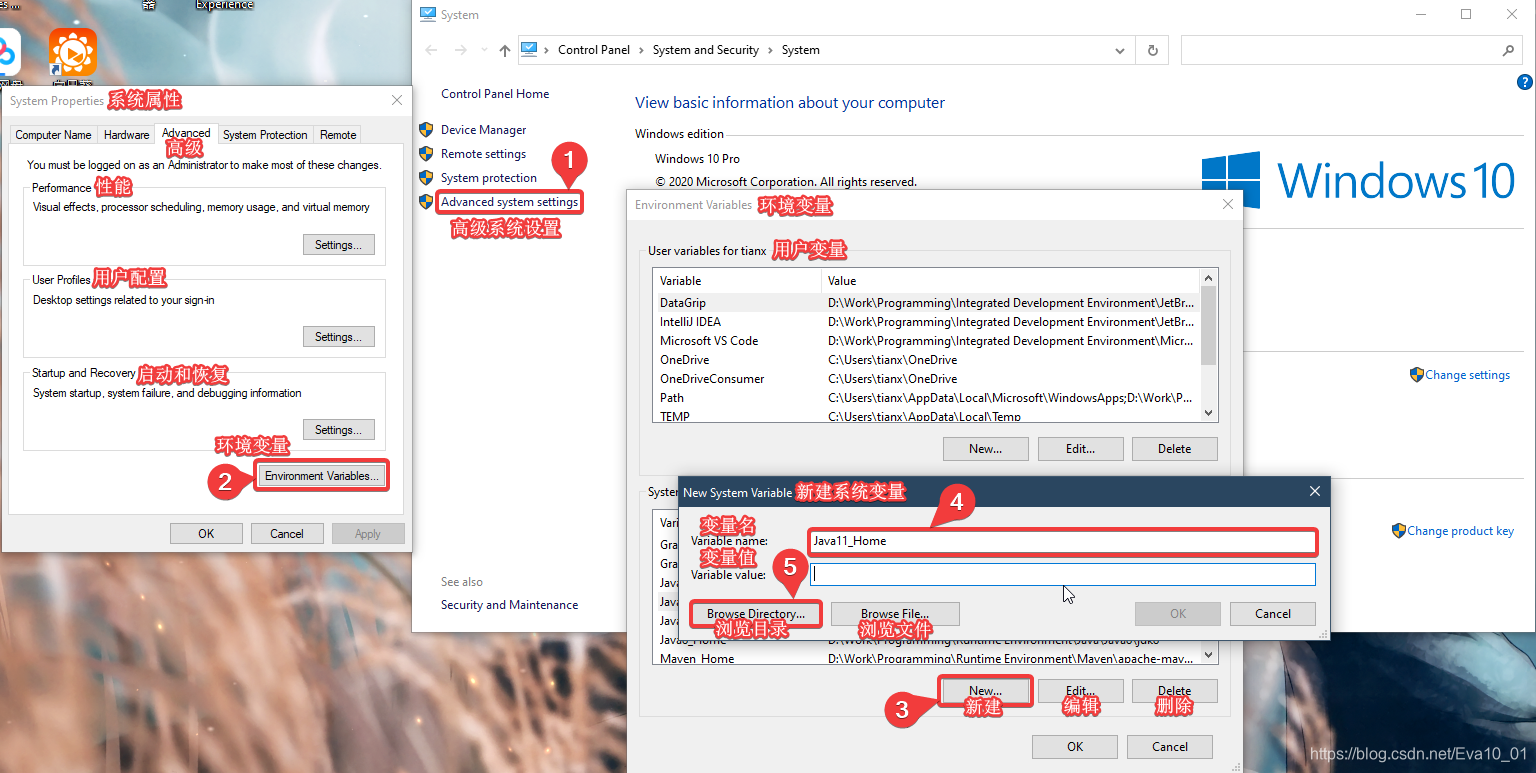The width and height of the screenshot is (1536, 773).
Task: Click the System protection shield icon
Action: click(426, 178)
